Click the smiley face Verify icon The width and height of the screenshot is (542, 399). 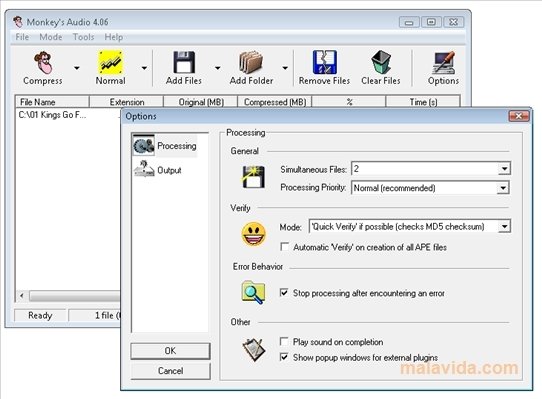[254, 234]
